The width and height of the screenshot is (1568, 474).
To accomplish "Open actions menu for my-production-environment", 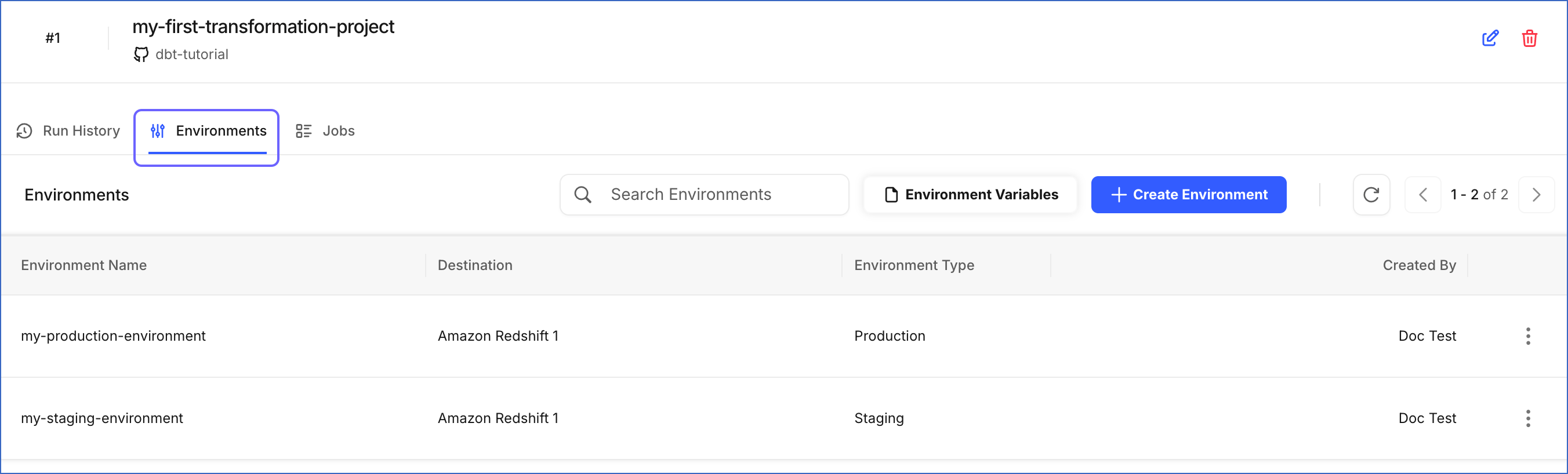I will point(1528,336).
